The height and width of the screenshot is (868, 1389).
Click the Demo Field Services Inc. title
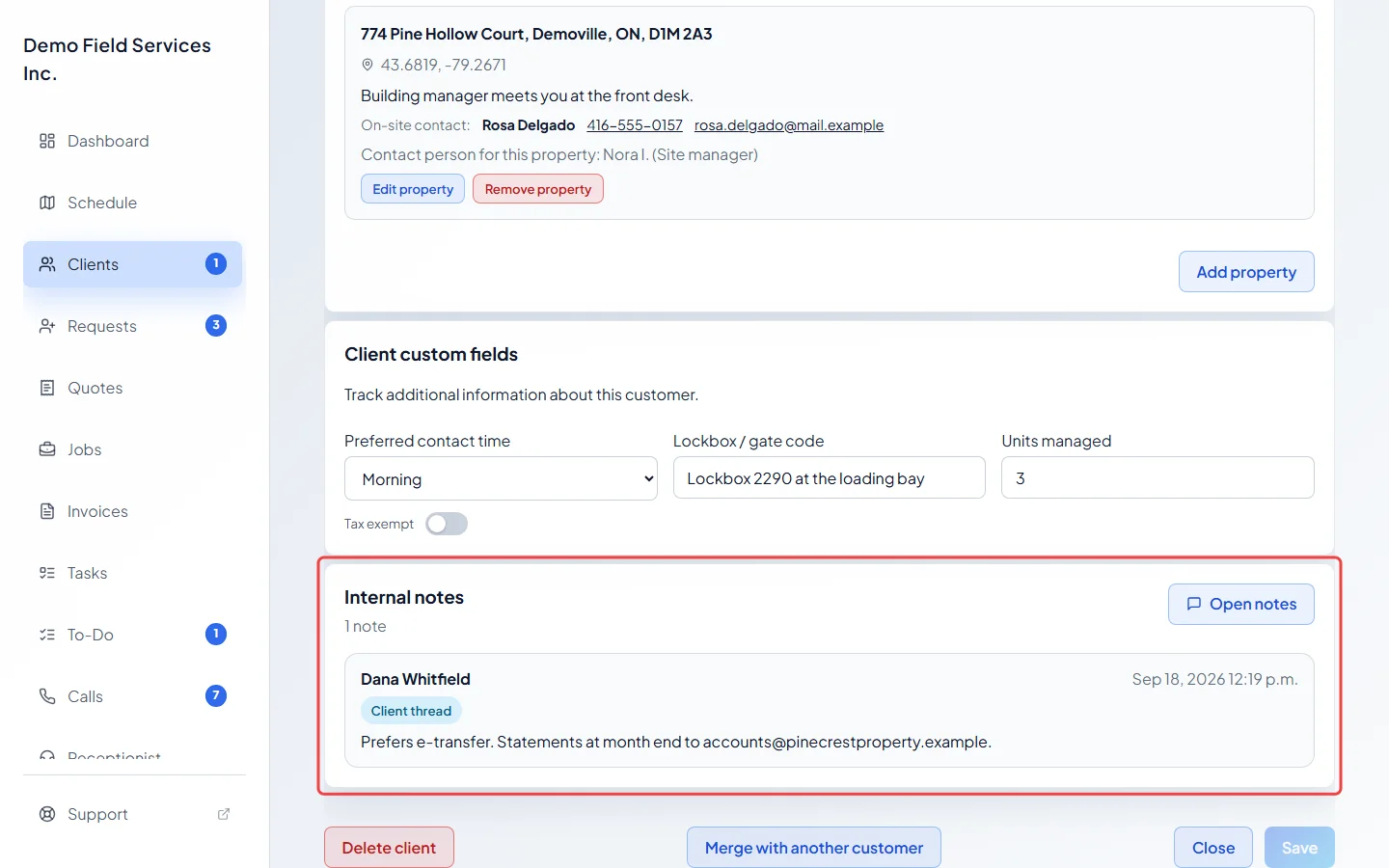click(117, 59)
